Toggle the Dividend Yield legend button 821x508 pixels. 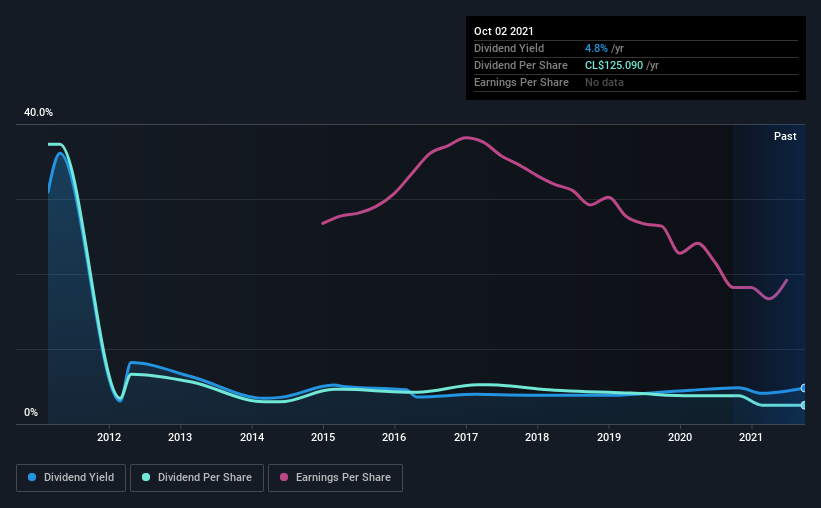coord(71,478)
